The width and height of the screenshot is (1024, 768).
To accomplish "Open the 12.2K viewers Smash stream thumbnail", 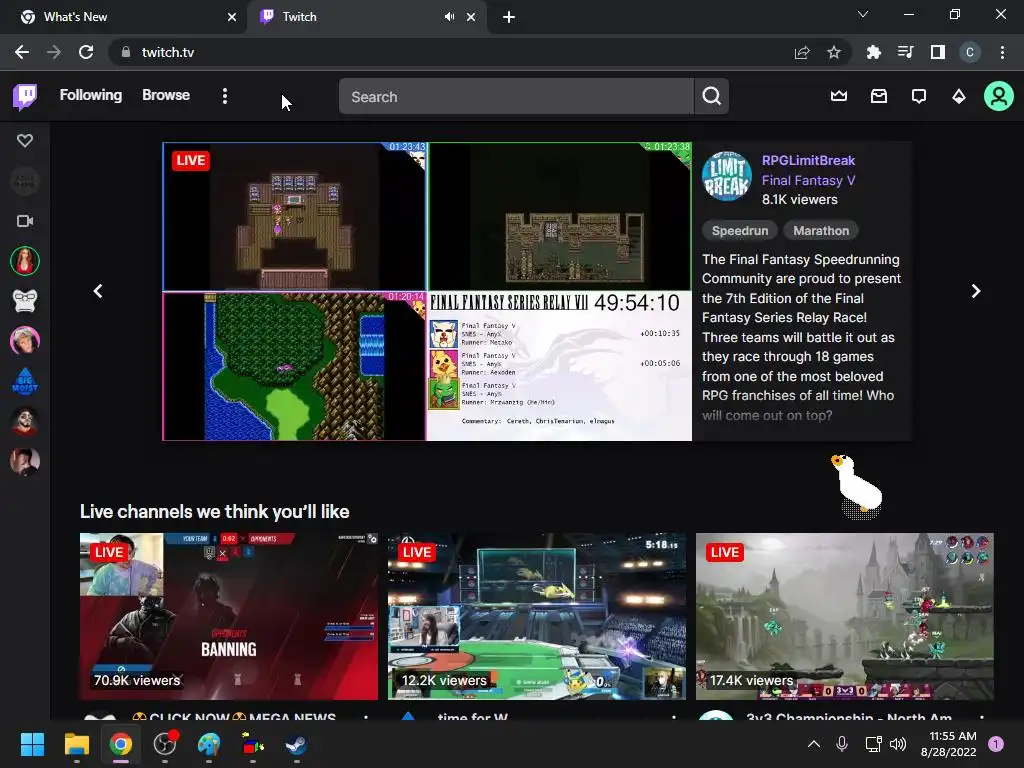I will point(537,616).
